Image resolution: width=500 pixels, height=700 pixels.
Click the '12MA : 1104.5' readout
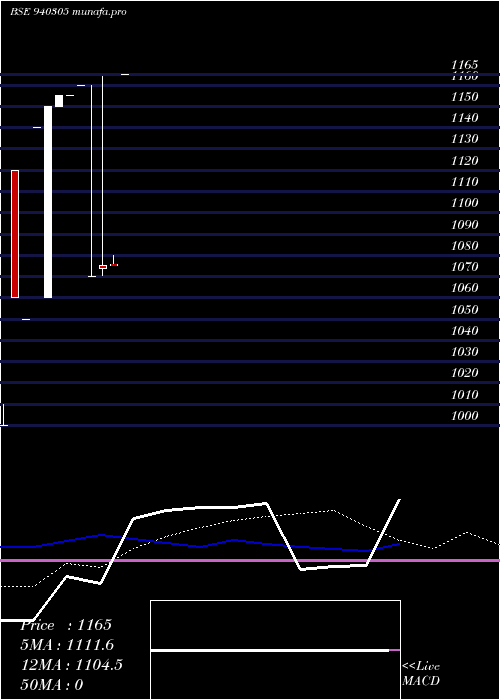click(x=71, y=665)
